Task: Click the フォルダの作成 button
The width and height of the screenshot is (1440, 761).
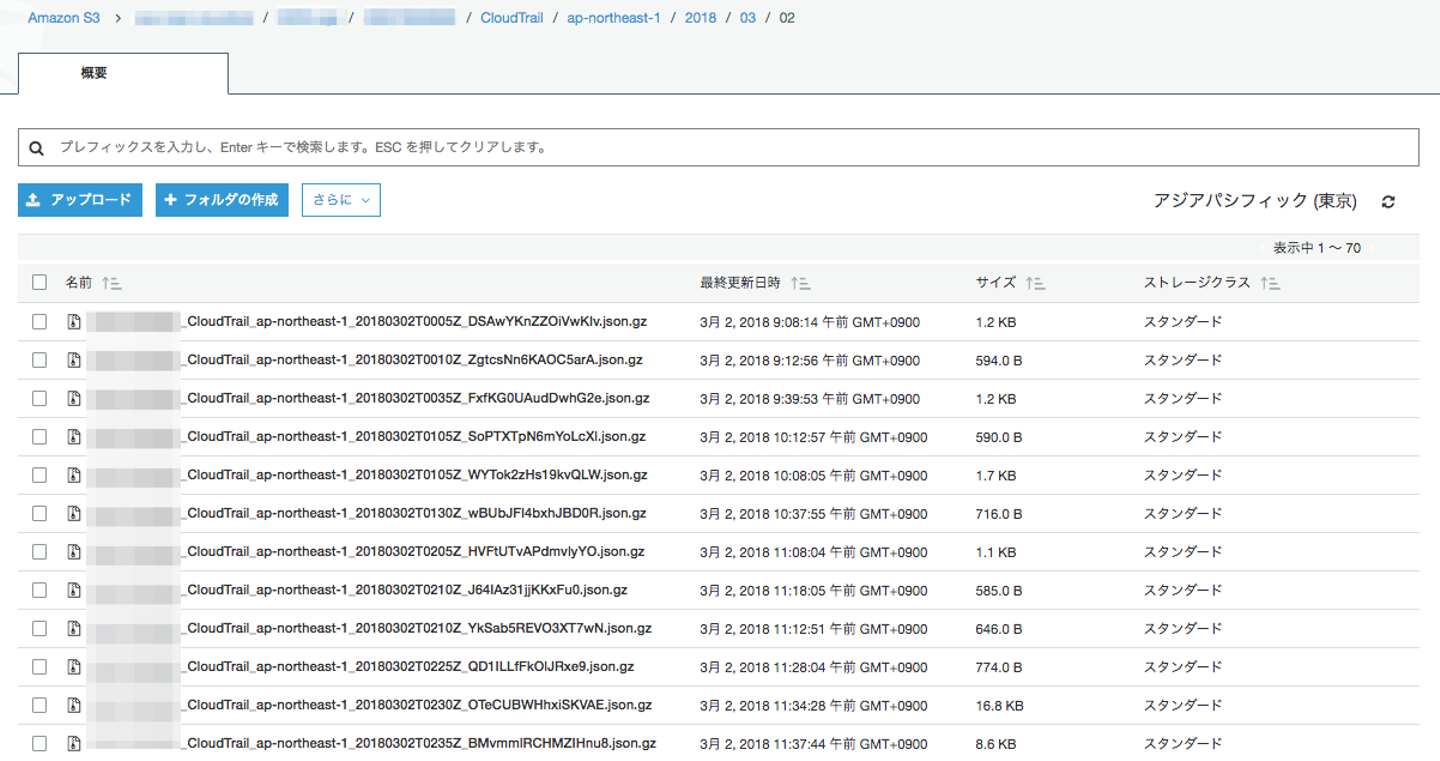Action: coord(222,200)
